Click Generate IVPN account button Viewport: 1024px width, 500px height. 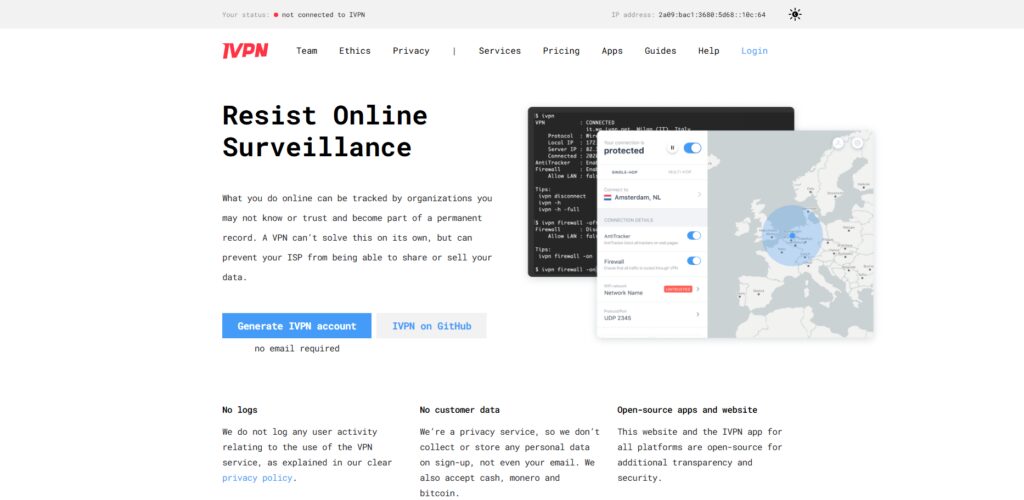pyautogui.click(x=296, y=326)
